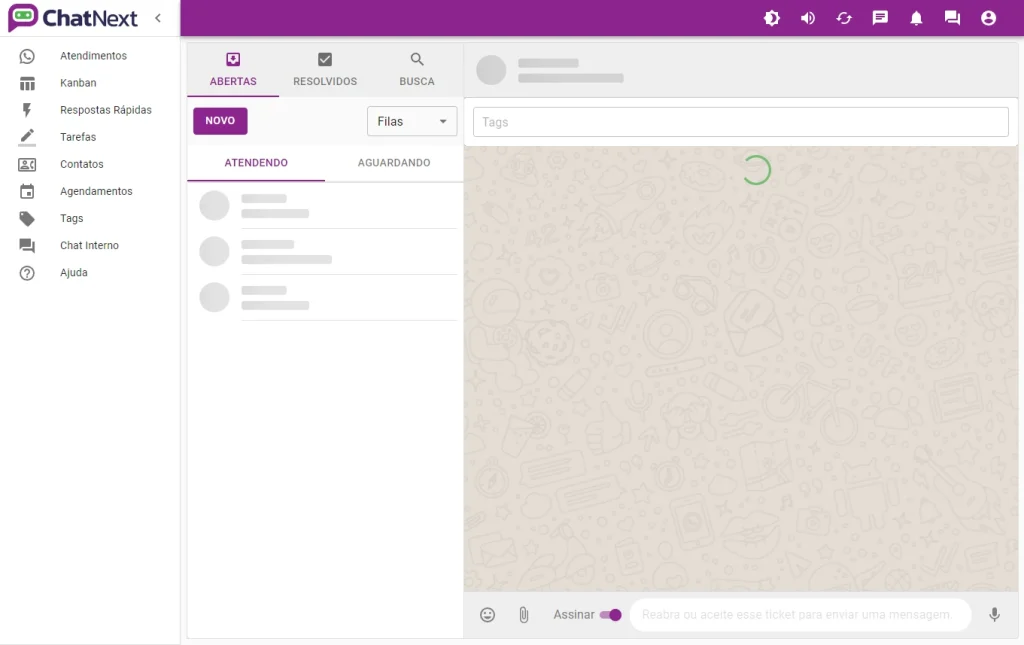Click the Tarefas pencil icon
The image size is (1024, 645).
27,137
